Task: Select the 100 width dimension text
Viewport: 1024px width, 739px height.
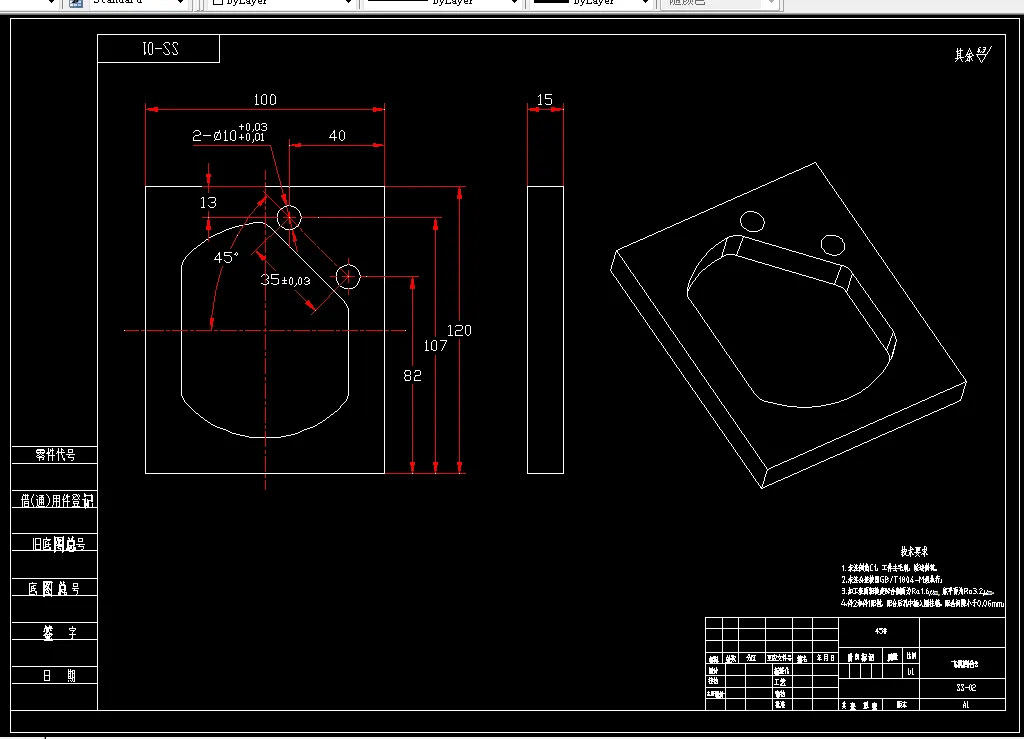Action: click(265, 99)
